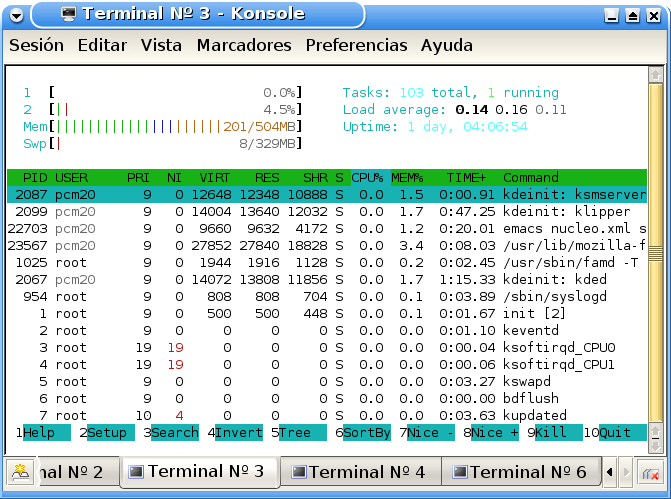This screenshot has width=671, height=499.
Task: Click the Terminal Nº 4 tab icon
Action: pos(297,472)
